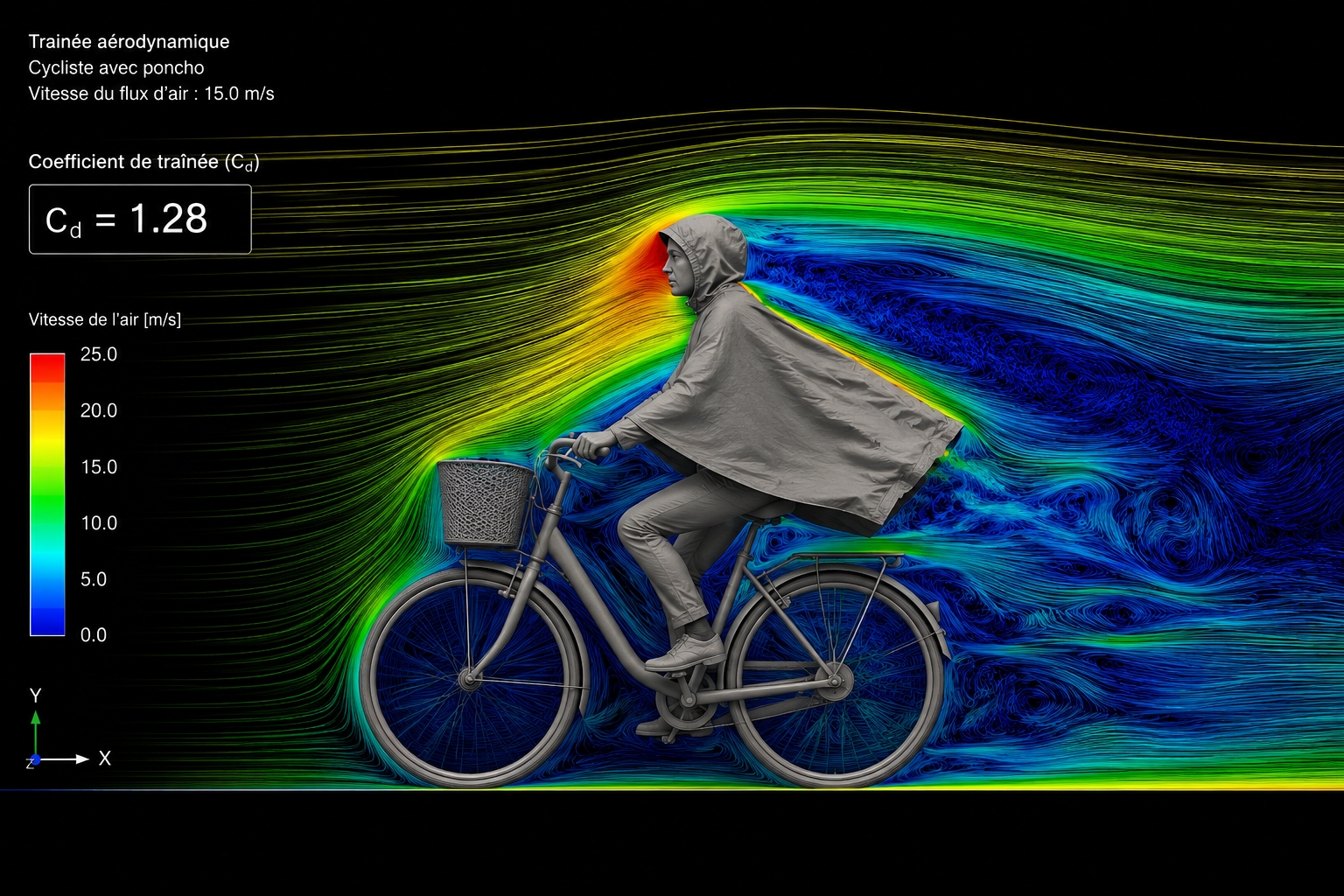Click the 10.0 legend value
The width and height of the screenshot is (1344, 896).
pos(99,522)
